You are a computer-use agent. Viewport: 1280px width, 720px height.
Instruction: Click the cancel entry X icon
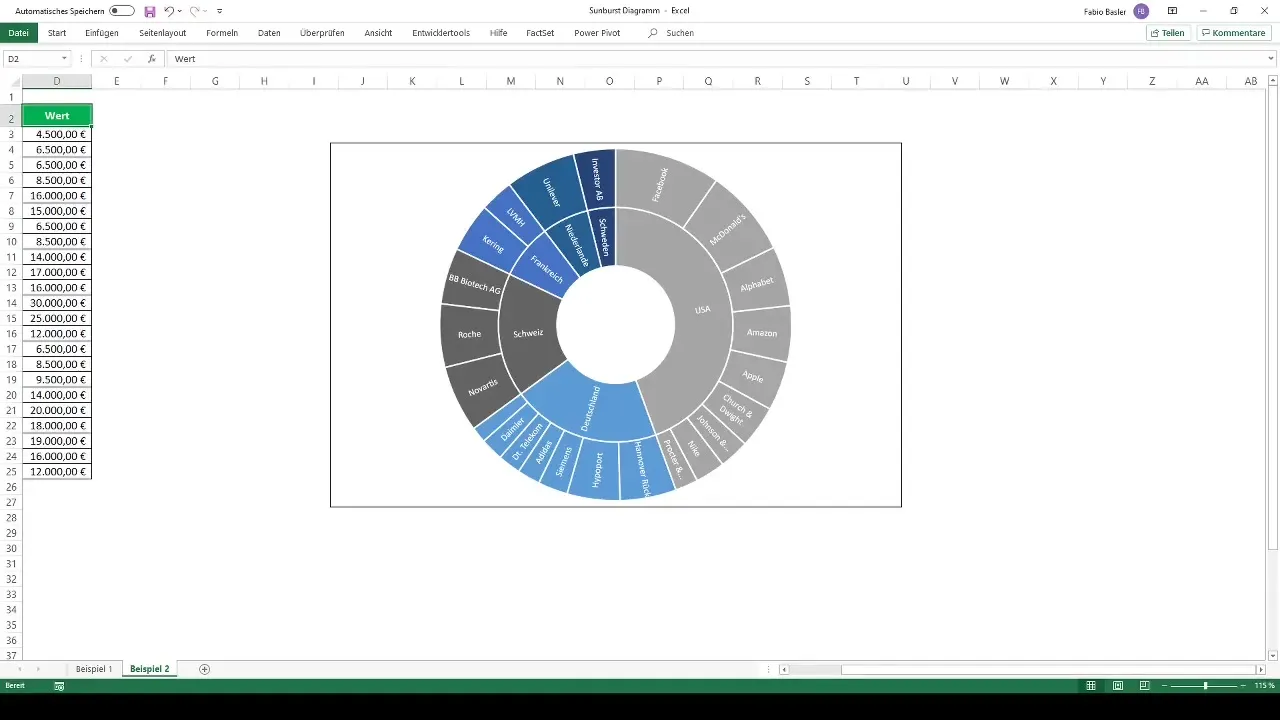(103, 59)
